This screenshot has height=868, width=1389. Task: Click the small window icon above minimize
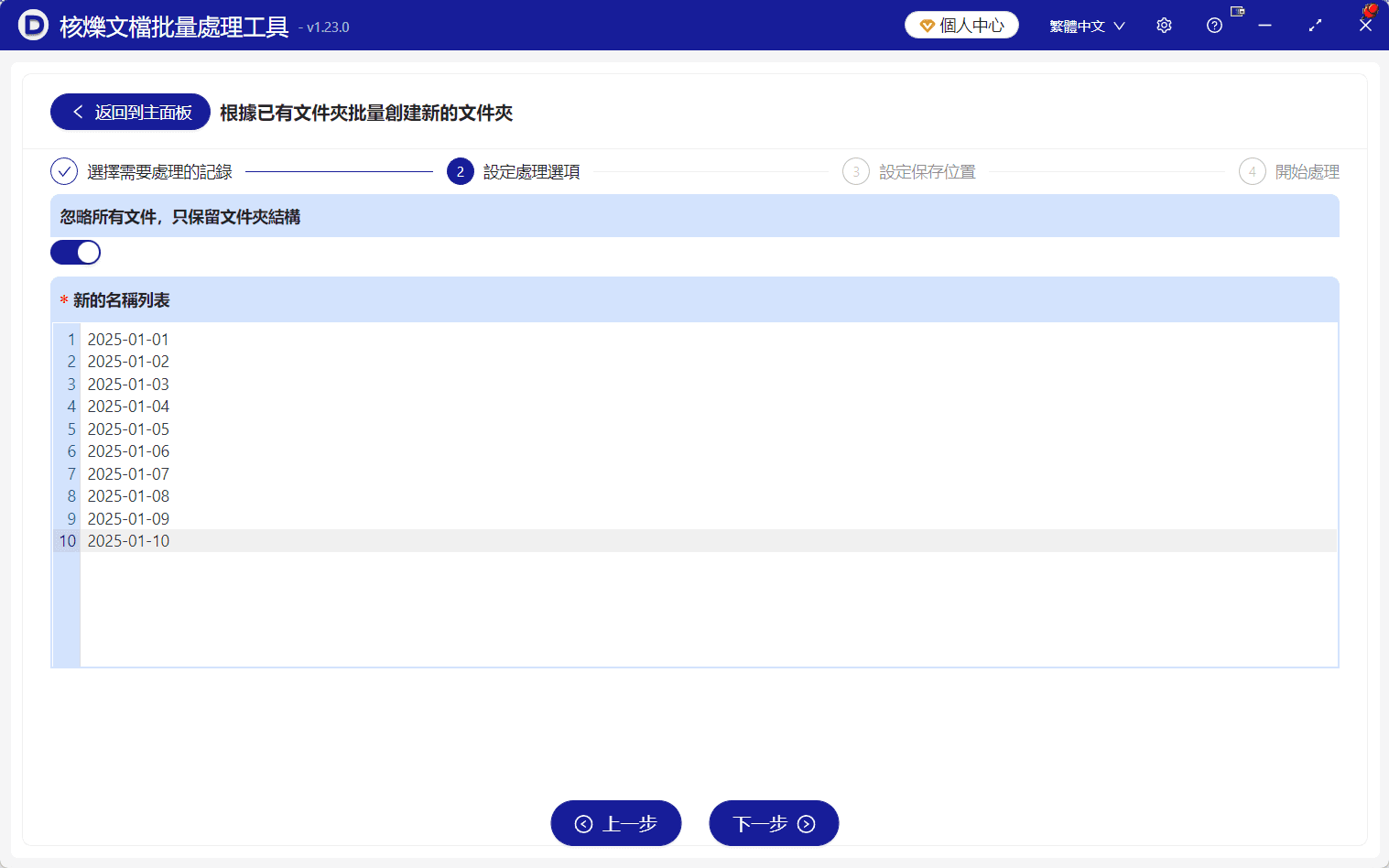1238,11
